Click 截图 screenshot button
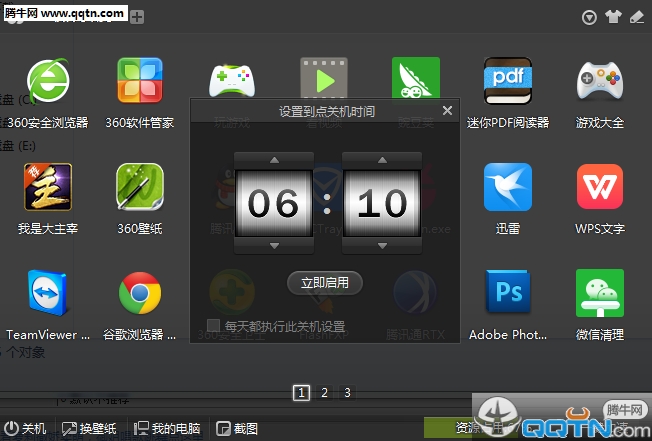 237,429
